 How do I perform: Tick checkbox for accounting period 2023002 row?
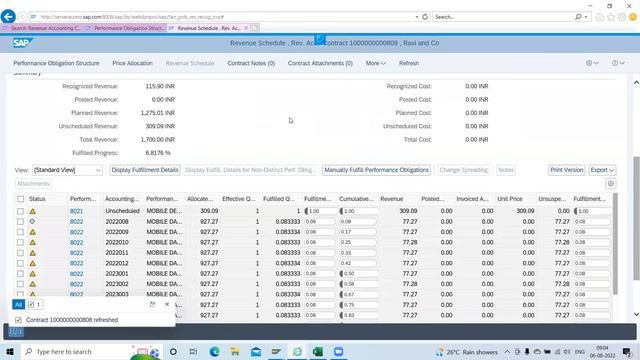tap(20, 284)
